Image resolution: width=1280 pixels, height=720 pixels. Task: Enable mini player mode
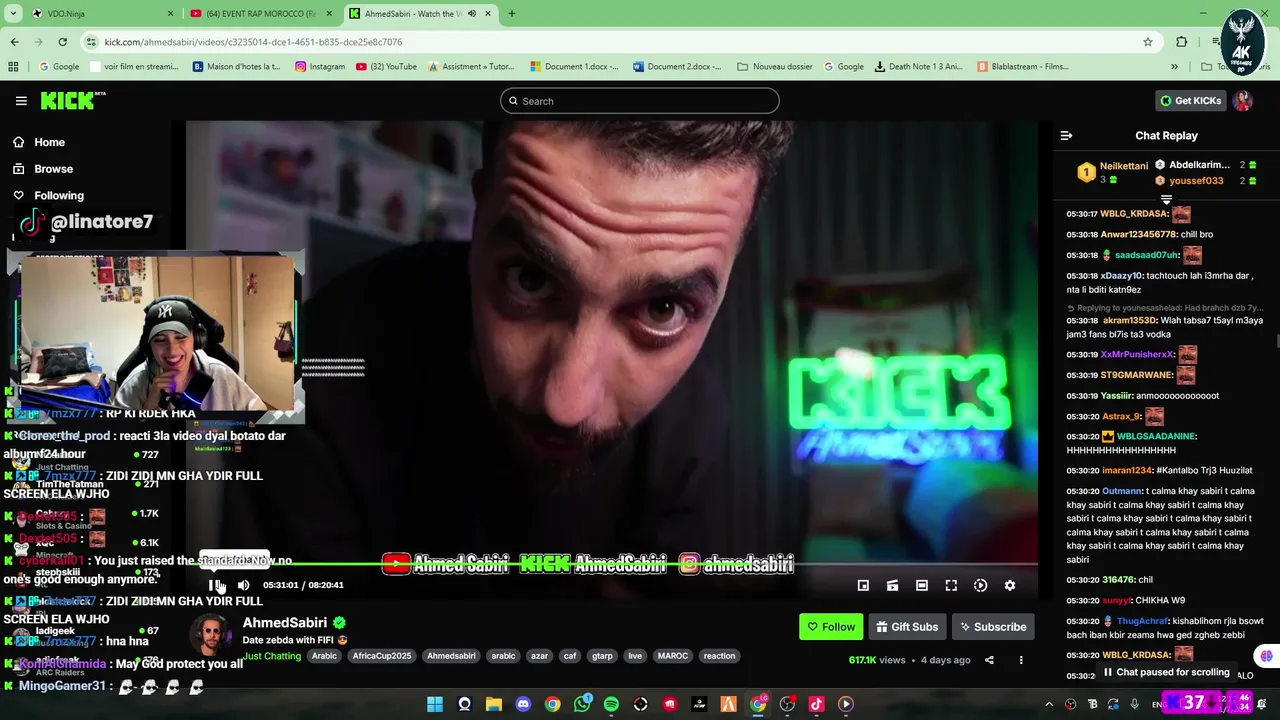click(x=863, y=585)
